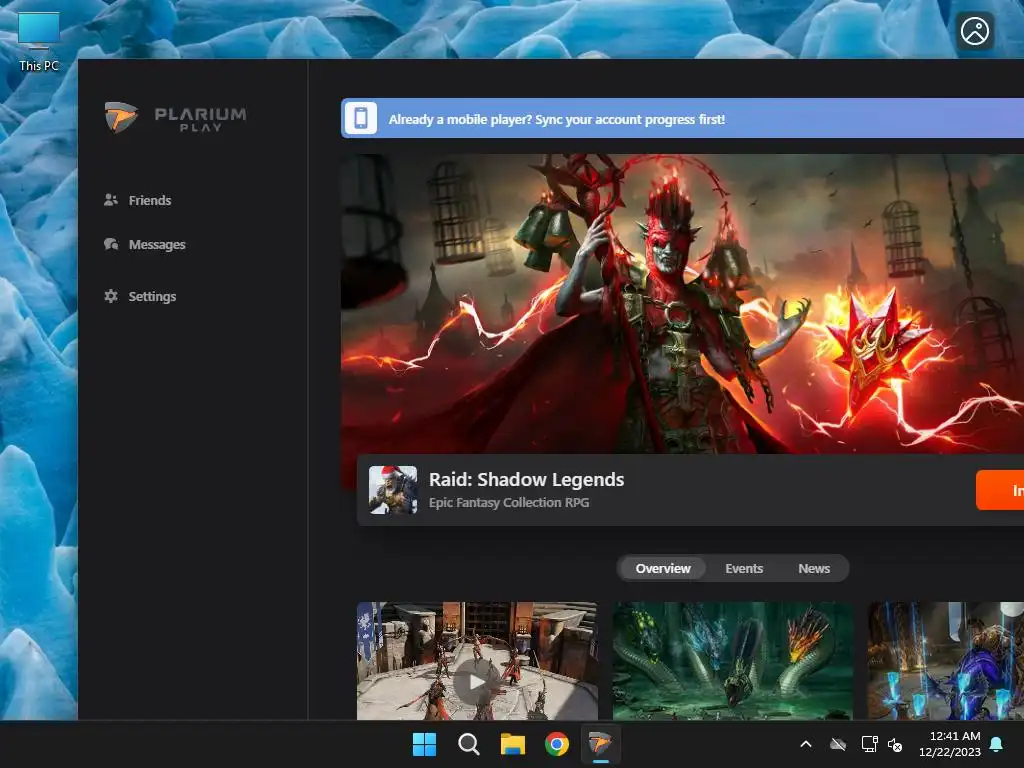Click the muted volume tray icon
The height and width of the screenshot is (768, 1024).
895,744
